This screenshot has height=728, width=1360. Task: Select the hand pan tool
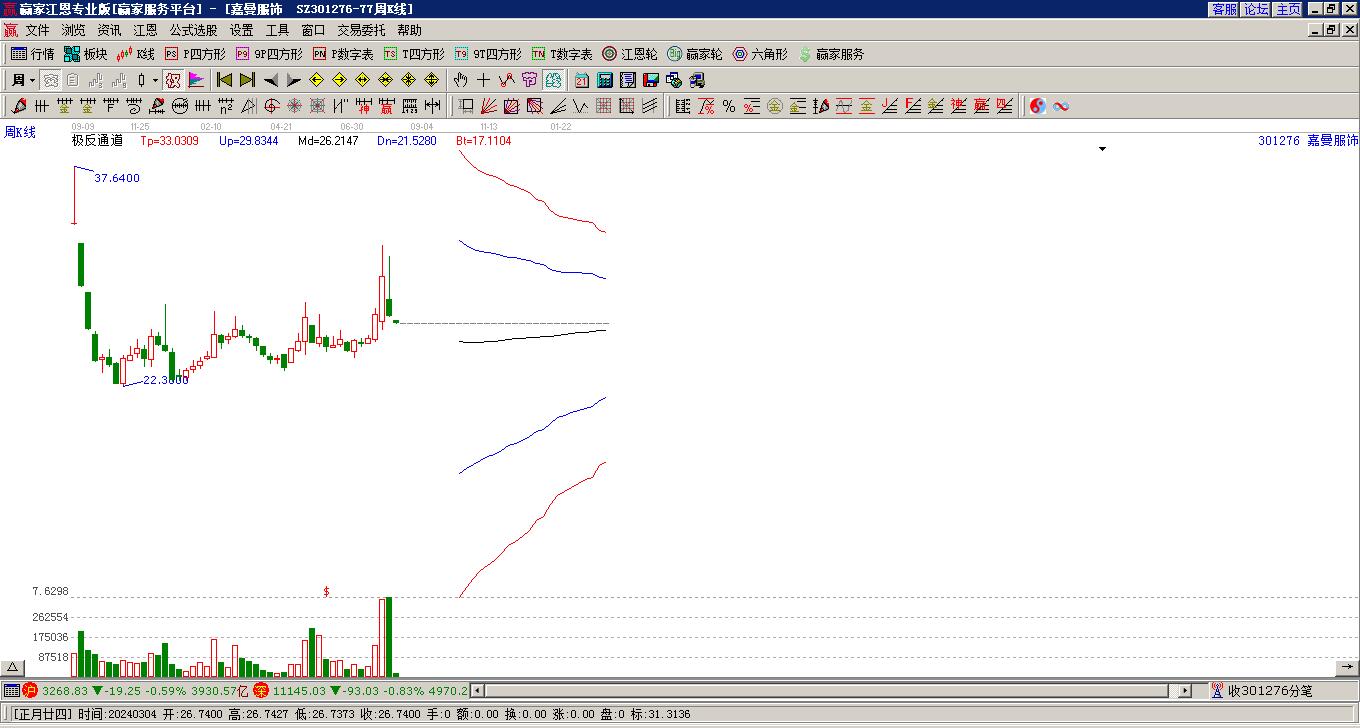[x=460, y=80]
